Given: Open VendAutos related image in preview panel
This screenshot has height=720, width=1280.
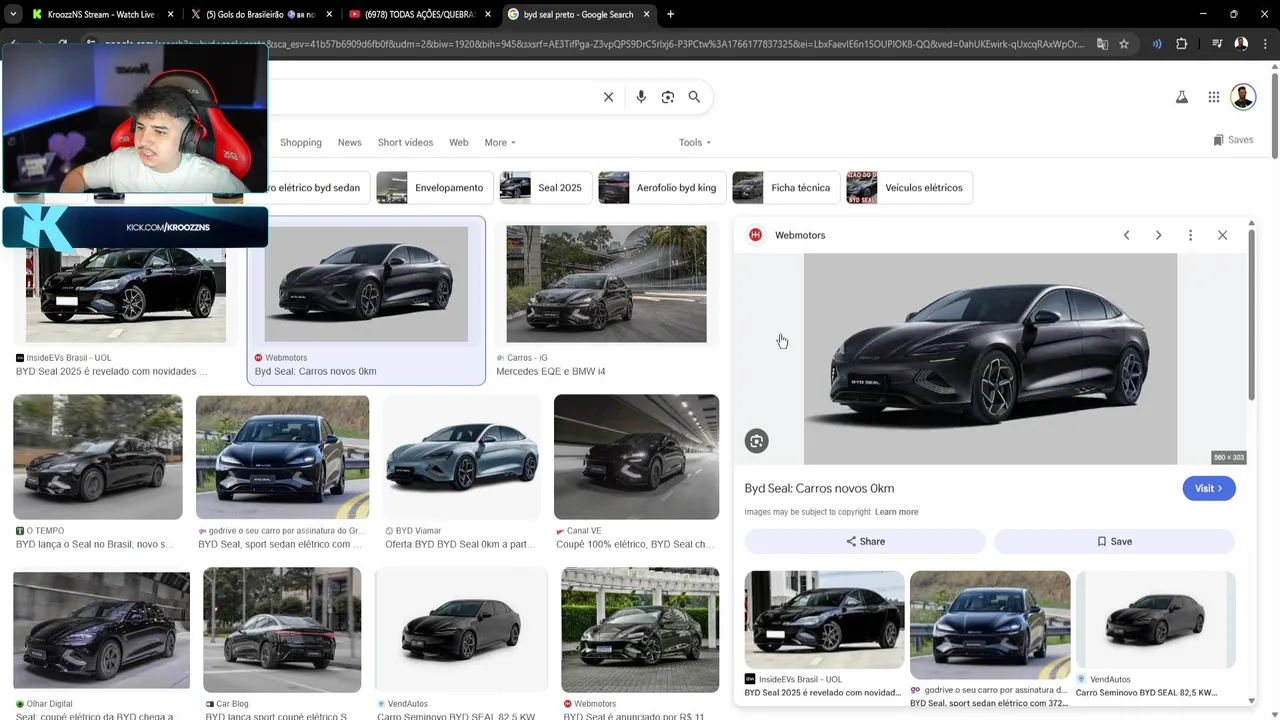Looking at the screenshot, I should [1156, 620].
